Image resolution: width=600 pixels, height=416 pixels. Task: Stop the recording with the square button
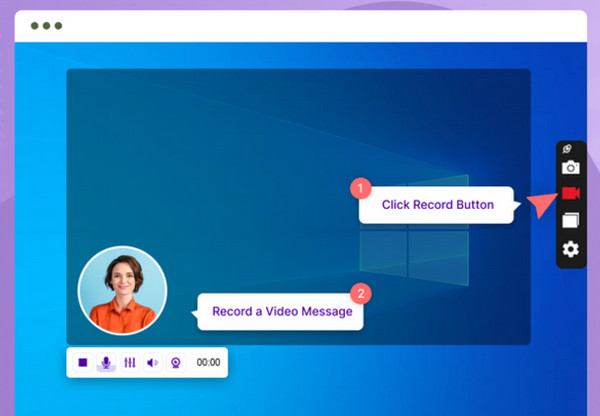click(83, 362)
